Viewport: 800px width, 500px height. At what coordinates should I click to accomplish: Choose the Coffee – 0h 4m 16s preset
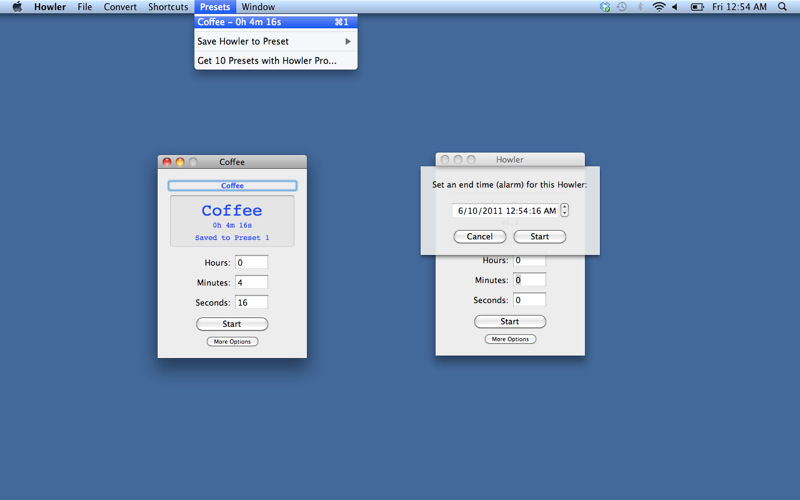[x=276, y=22]
